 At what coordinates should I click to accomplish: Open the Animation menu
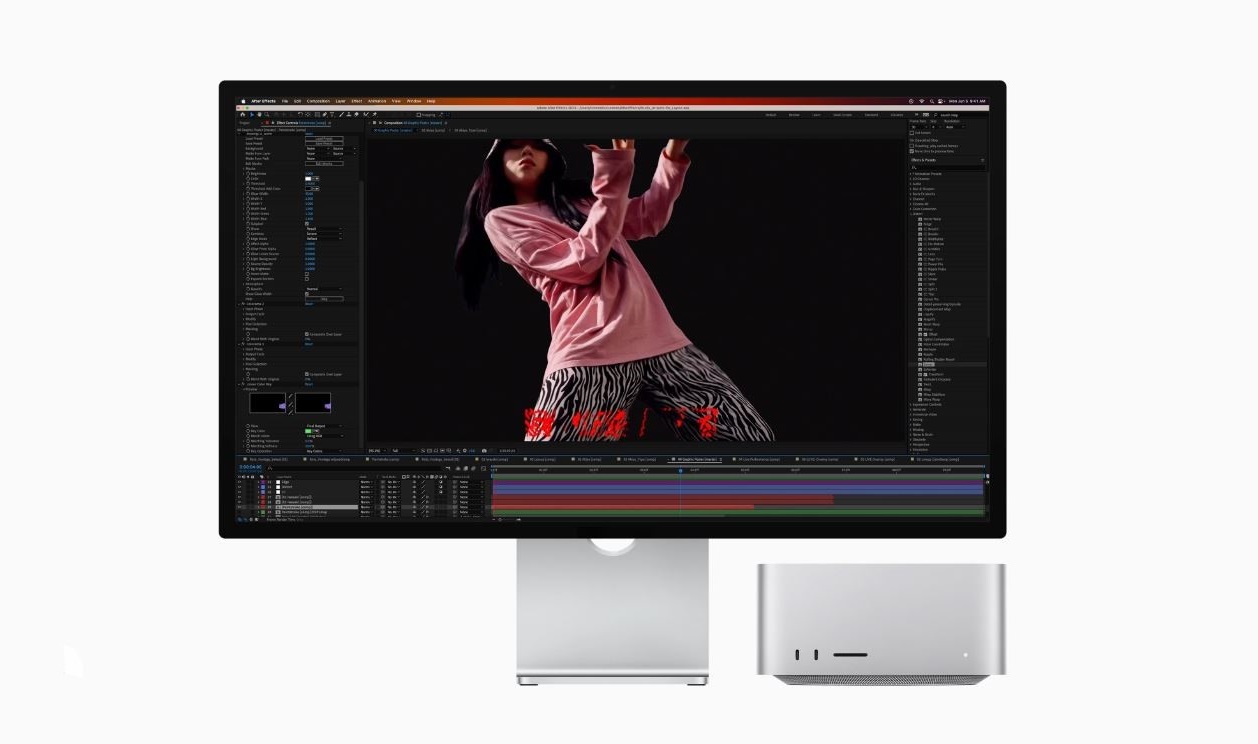coord(377,101)
